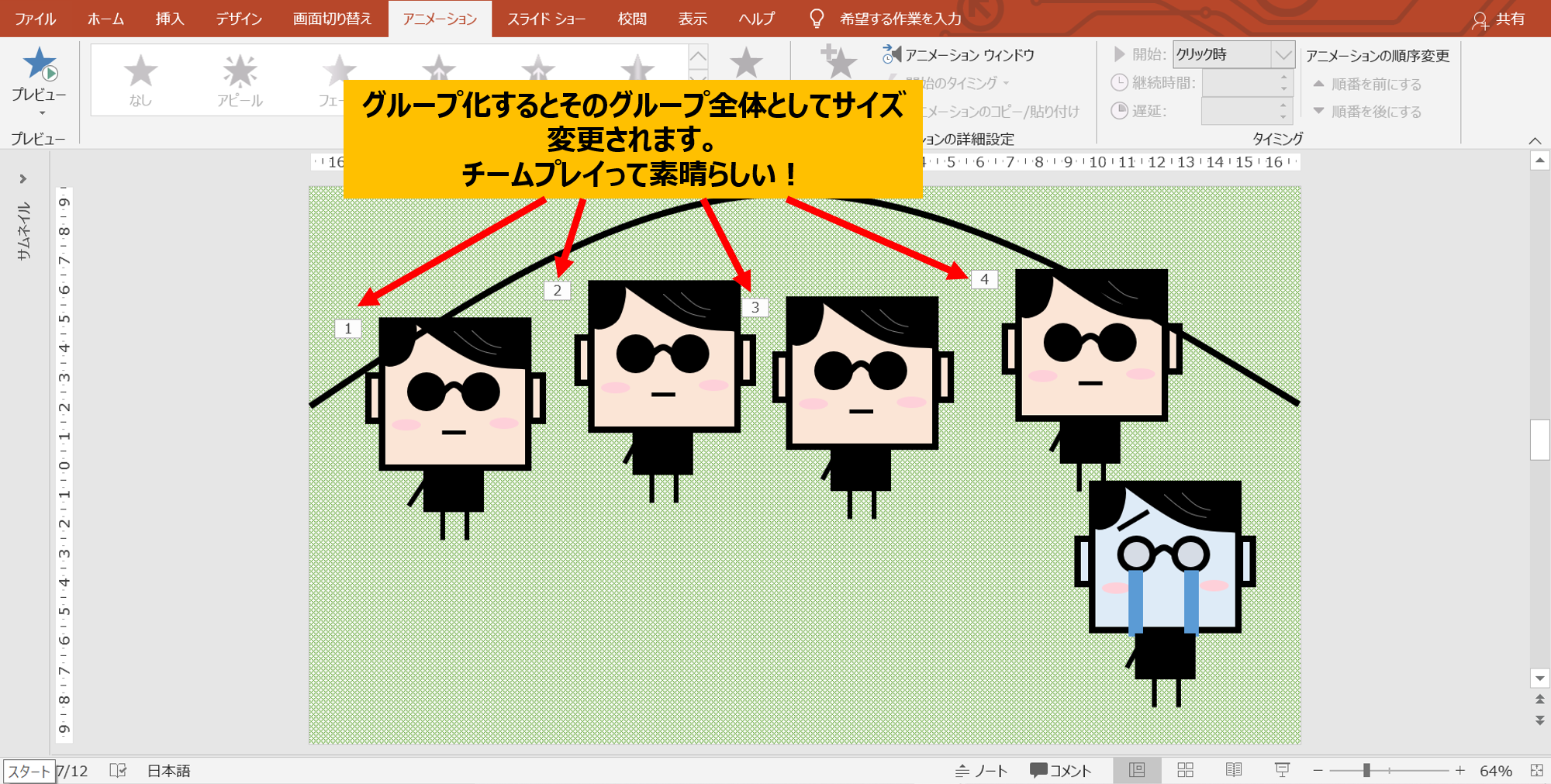
Task: Click '順番を後にする' button
Action: tap(1367, 112)
